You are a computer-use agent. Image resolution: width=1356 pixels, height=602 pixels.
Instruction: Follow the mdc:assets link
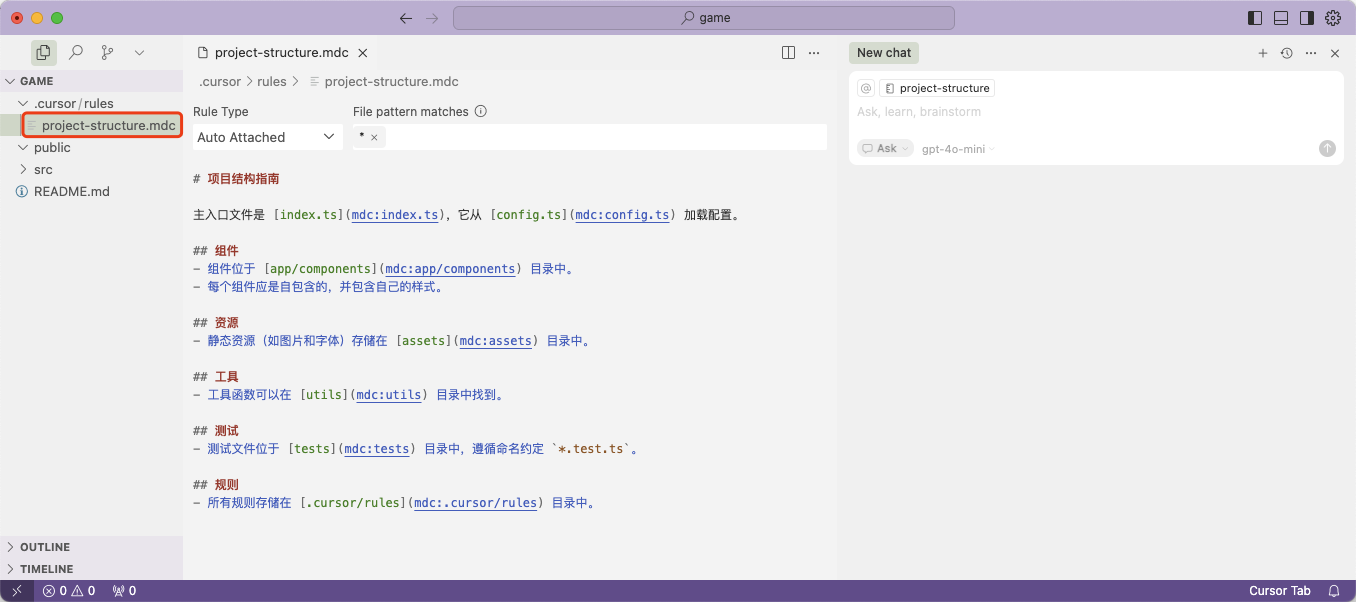coord(494,341)
